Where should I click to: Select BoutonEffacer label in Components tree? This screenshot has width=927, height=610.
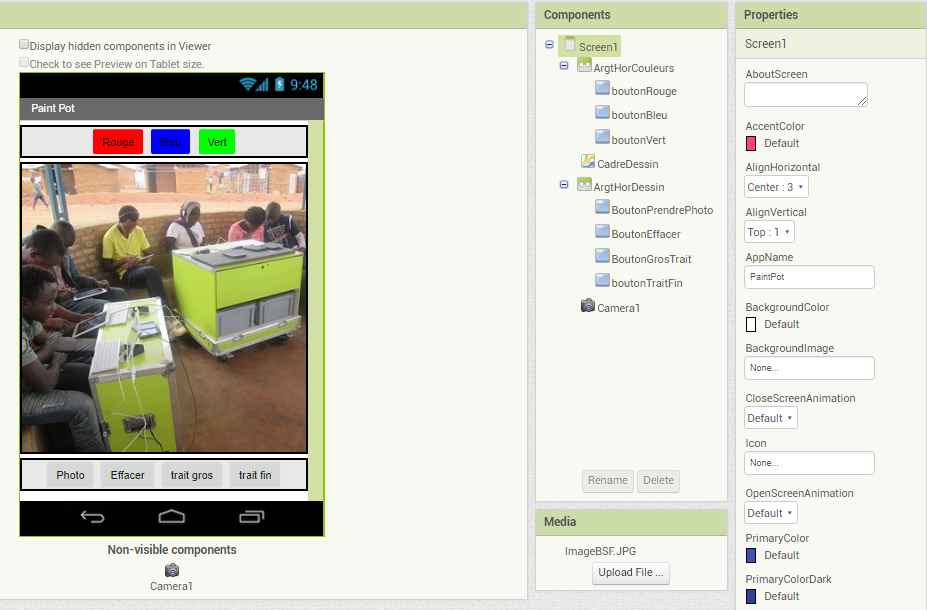click(646, 234)
